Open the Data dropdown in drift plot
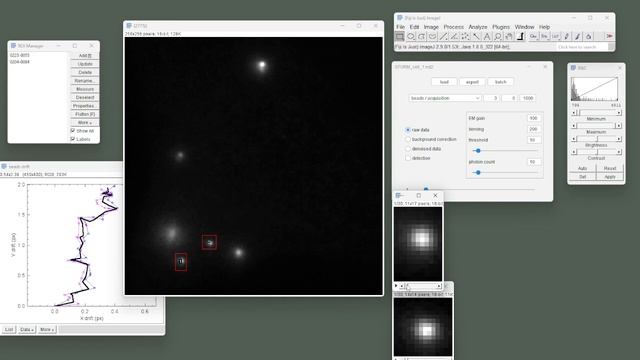640x360 pixels. tap(27, 329)
